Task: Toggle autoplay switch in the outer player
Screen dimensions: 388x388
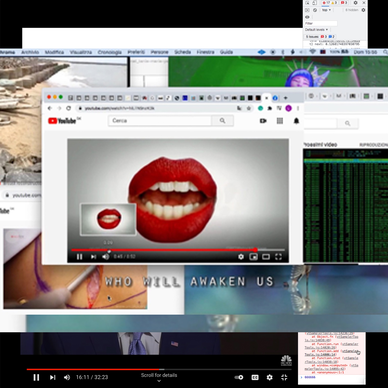Action: 239,377
